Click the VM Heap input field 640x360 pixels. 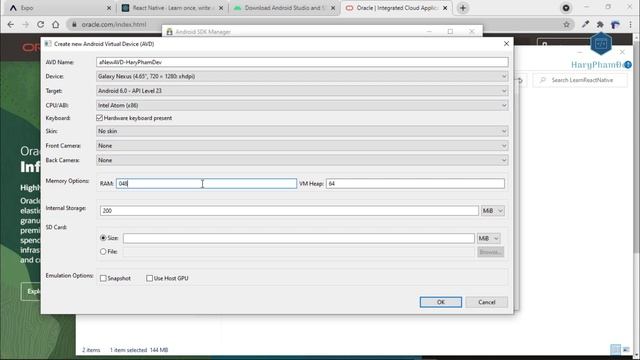pyautogui.click(x=416, y=184)
